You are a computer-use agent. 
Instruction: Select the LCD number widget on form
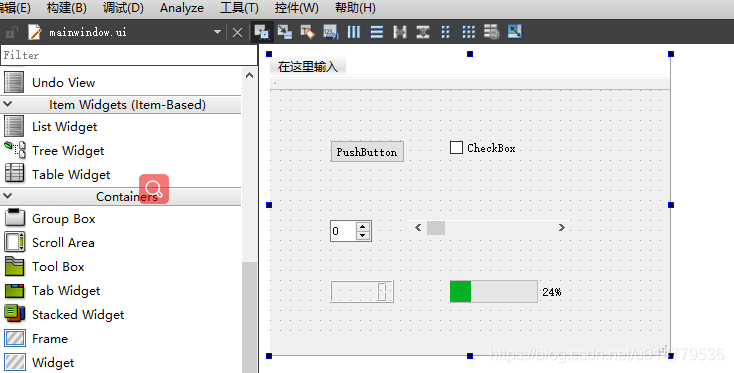(x=362, y=292)
